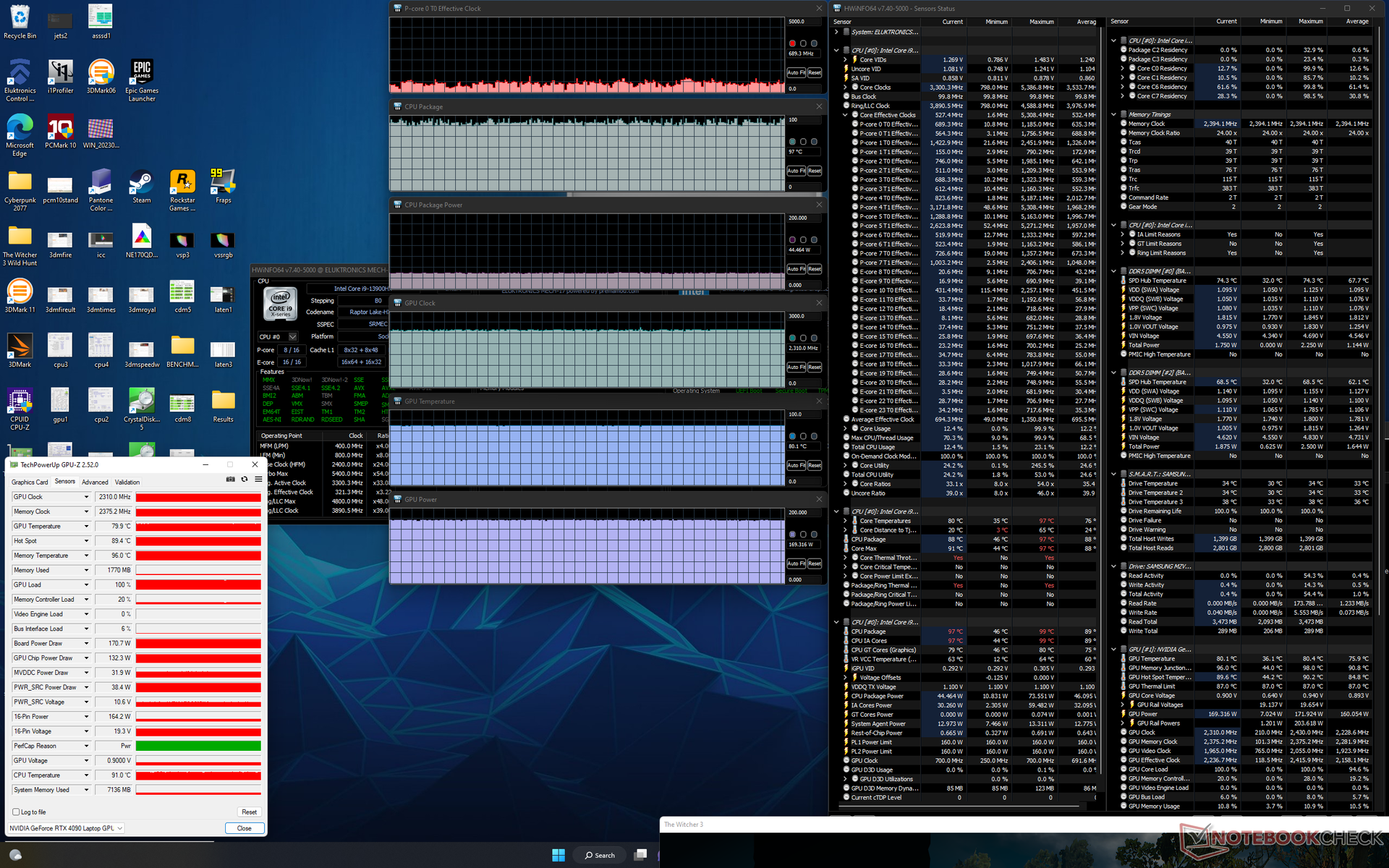Viewport: 1389px width, 868px height.
Task: Open the NVIDIA GeForce RTX 4090 GPU selector
Action: point(66,828)
